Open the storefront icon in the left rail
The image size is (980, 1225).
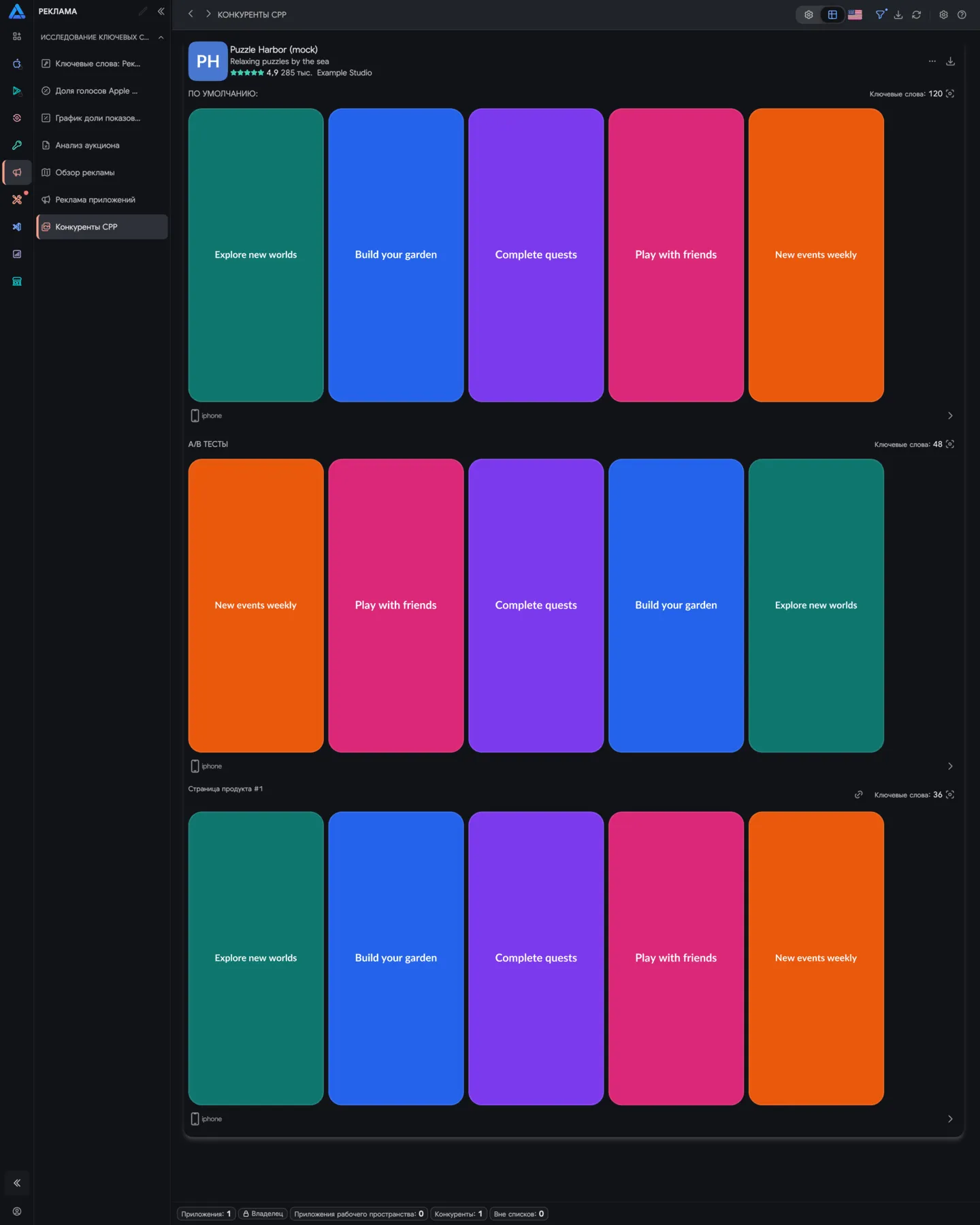tap(17, 281)
